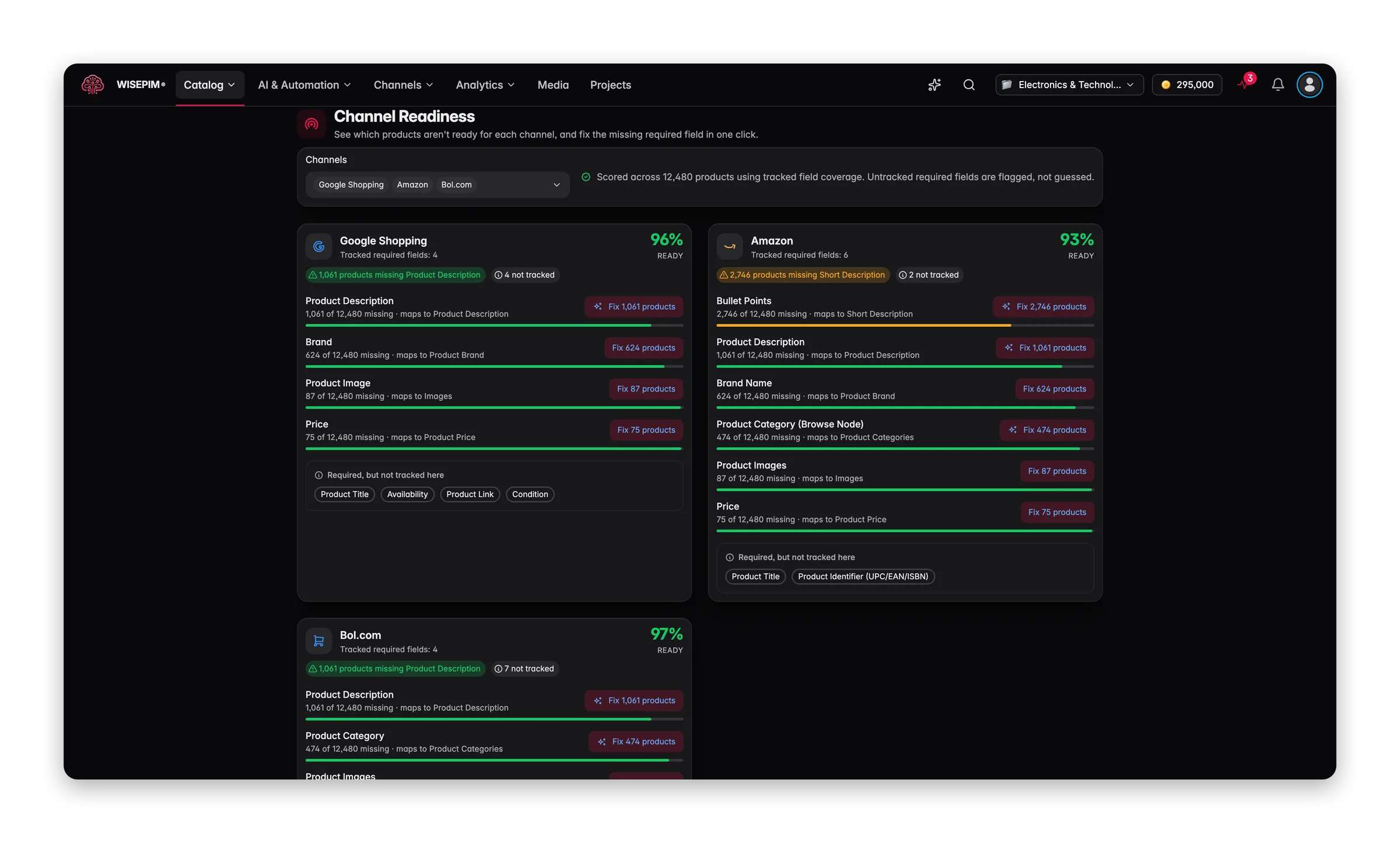Click Amazon 'Tracked required fields: 6' text

tap(799, 255)
